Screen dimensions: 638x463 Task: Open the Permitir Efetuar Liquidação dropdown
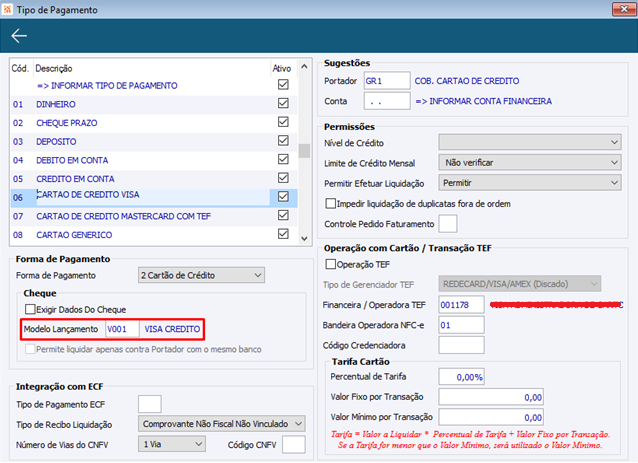530,183
